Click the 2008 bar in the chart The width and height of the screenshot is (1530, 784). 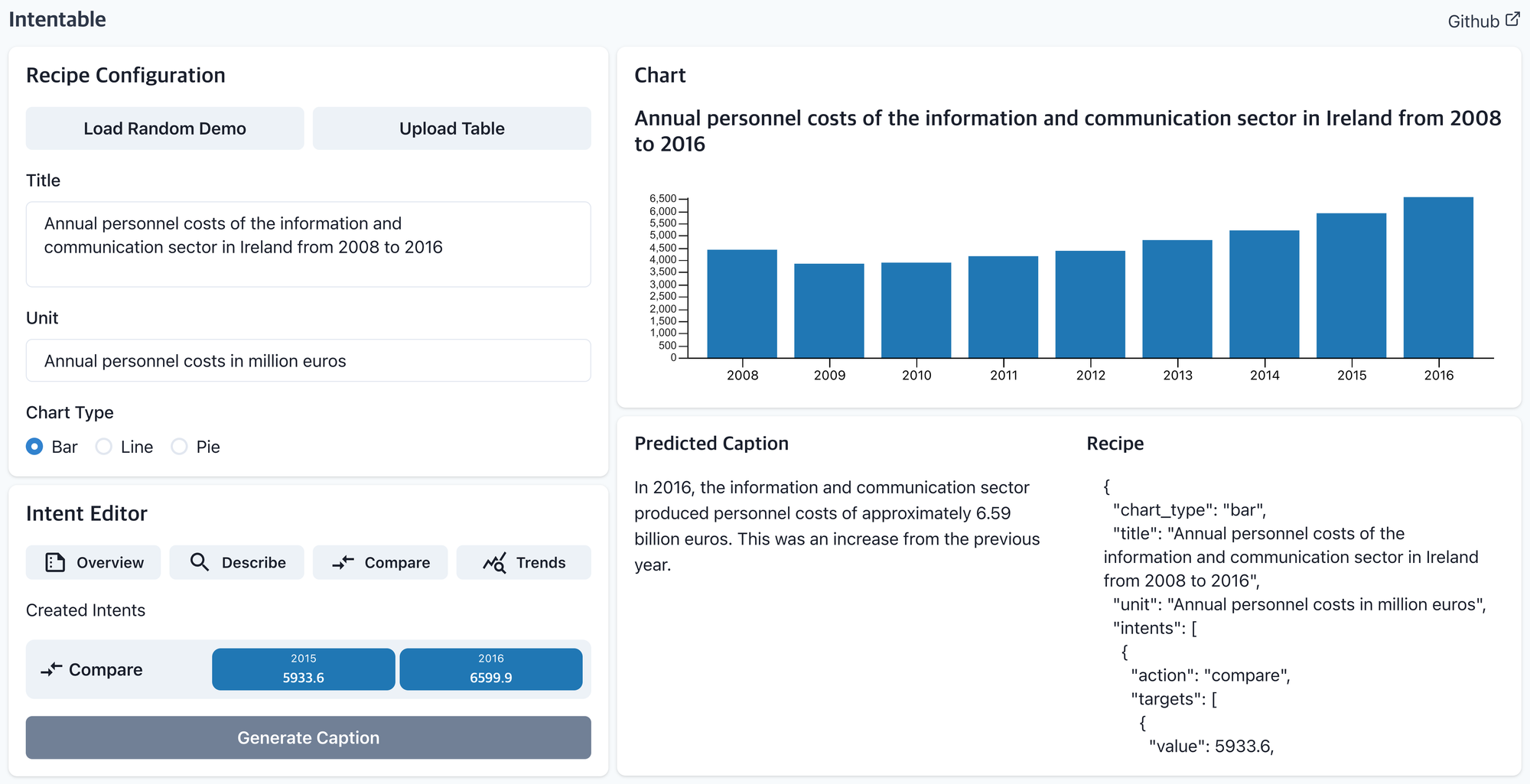tap(742, 304)
